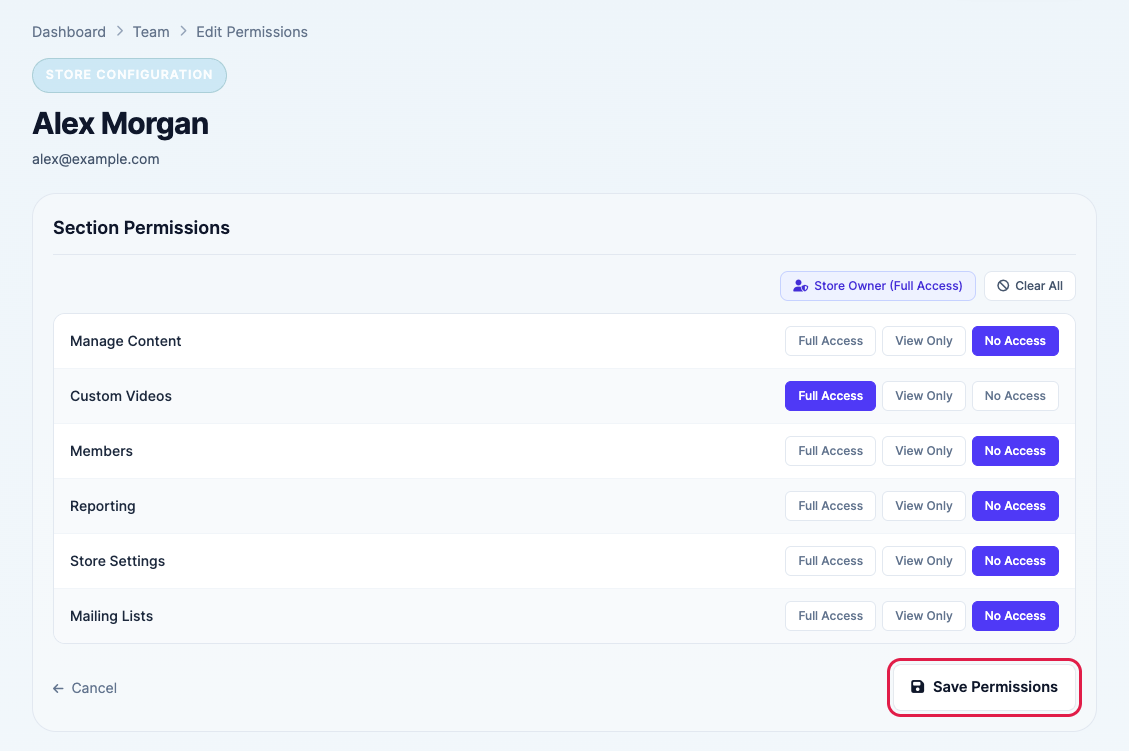Save Permissions for Alex Morgan
Viewport: 1129px width, 751px height.
point(984,687)
